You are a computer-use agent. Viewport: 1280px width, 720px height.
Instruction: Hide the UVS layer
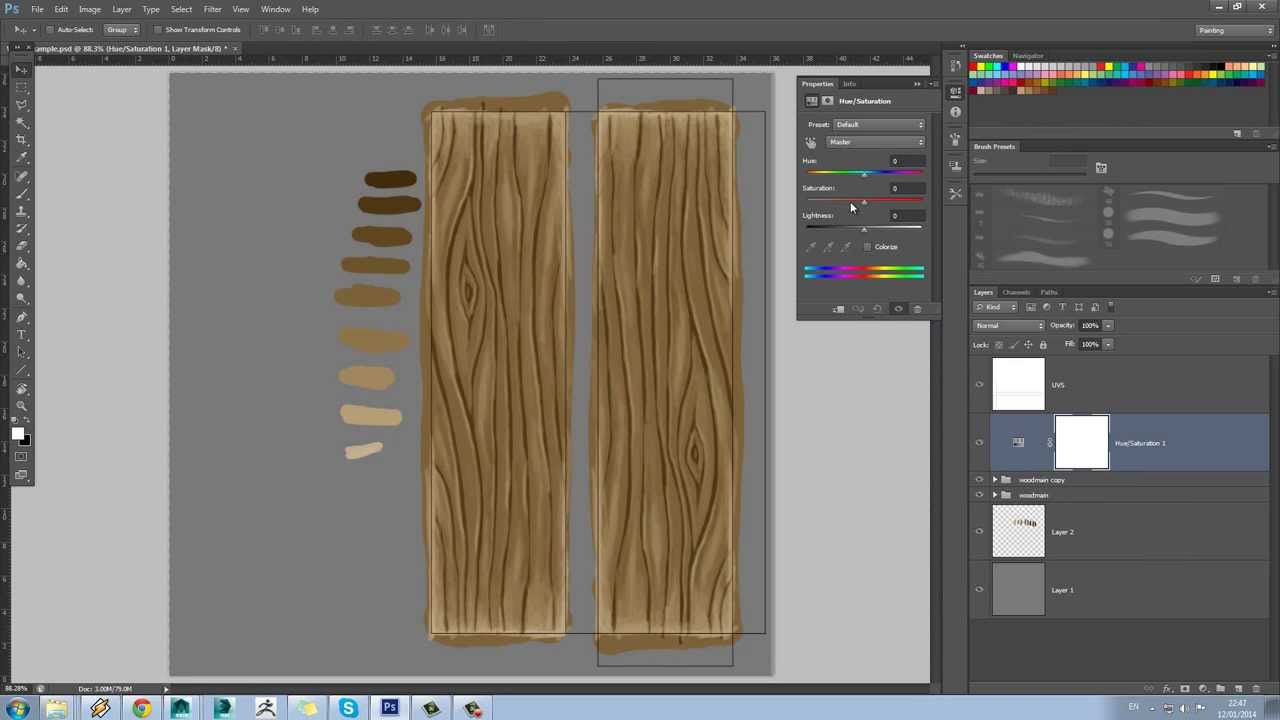[x=979, y=385]
